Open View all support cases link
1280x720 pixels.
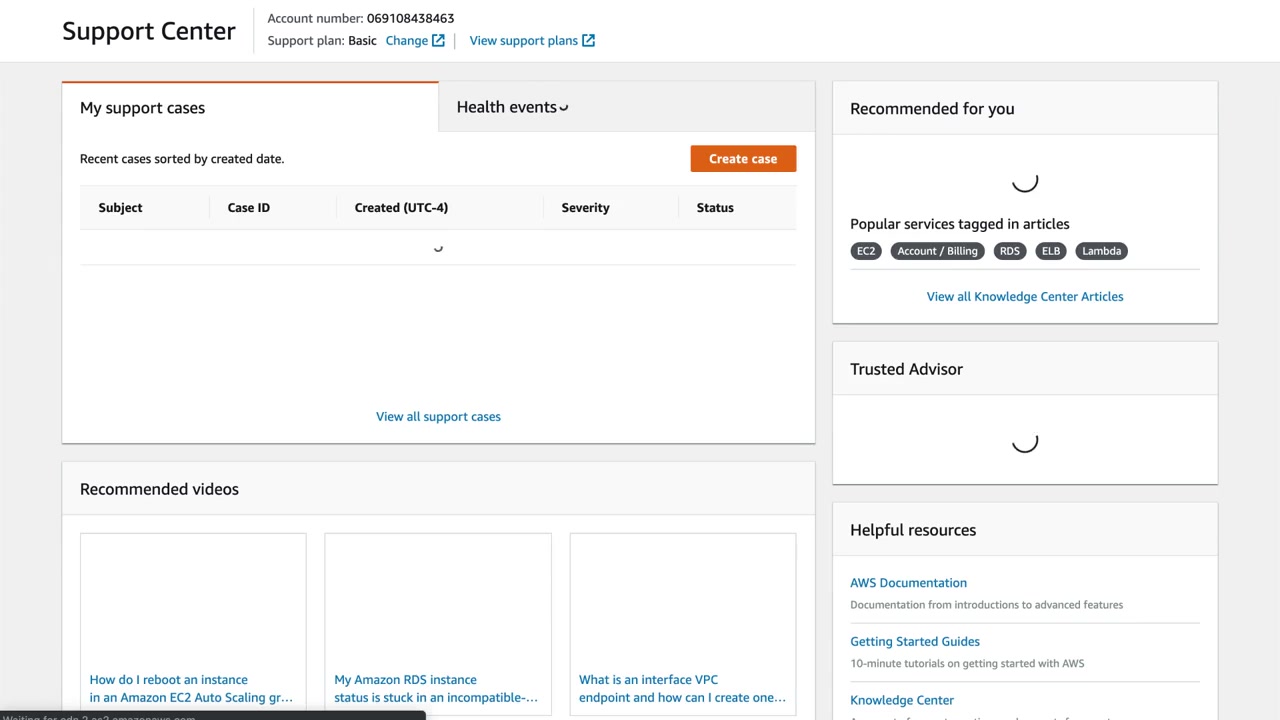438,417
